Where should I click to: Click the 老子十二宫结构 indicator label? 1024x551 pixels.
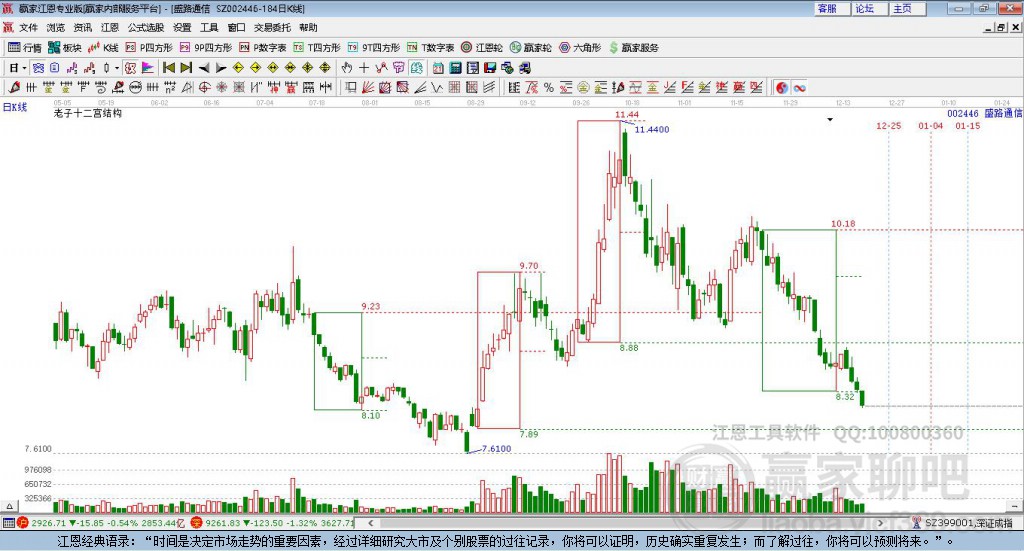(x=88, y=113)
